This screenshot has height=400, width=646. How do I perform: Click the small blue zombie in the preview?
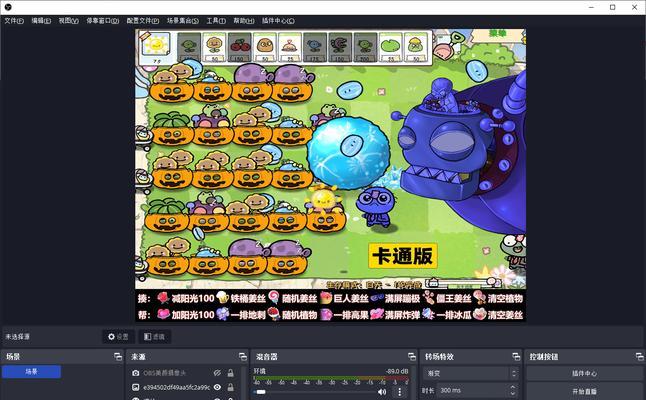point(376,207)
